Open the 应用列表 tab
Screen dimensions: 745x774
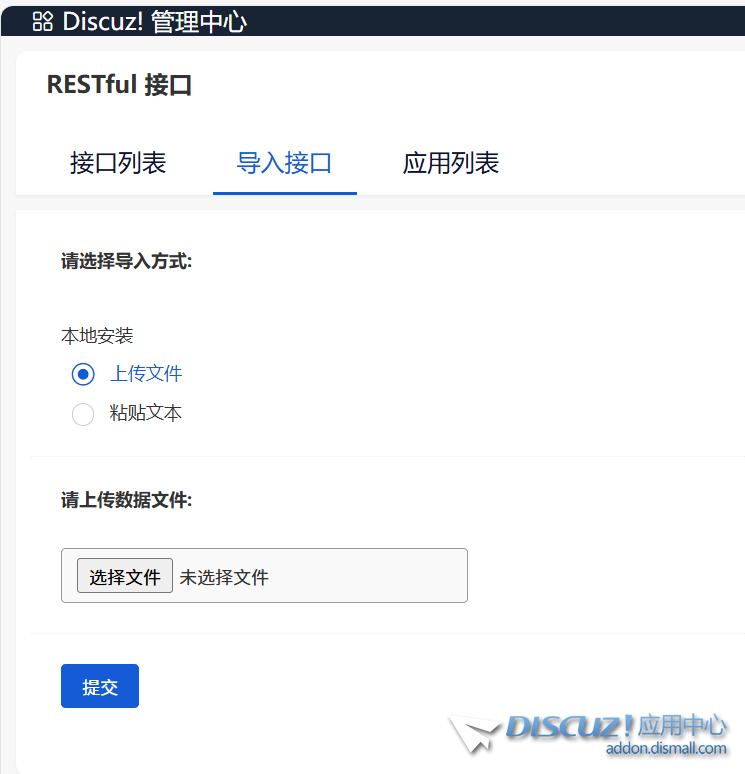(x=451, y=163)
